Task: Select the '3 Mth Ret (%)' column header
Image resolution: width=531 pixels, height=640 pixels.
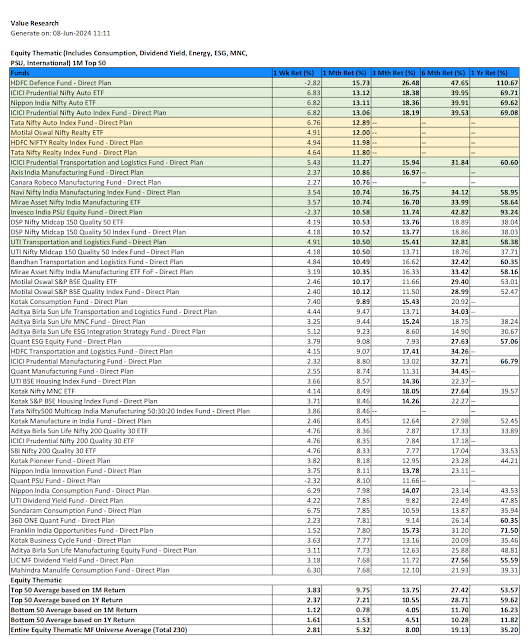Action: [395, 73]
